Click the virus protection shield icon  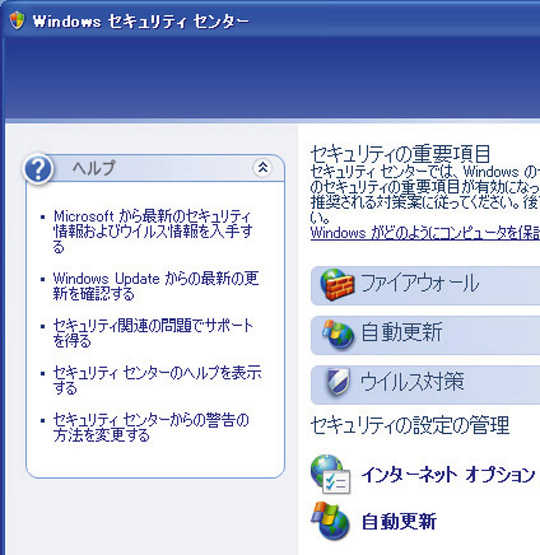pos(338,382)
